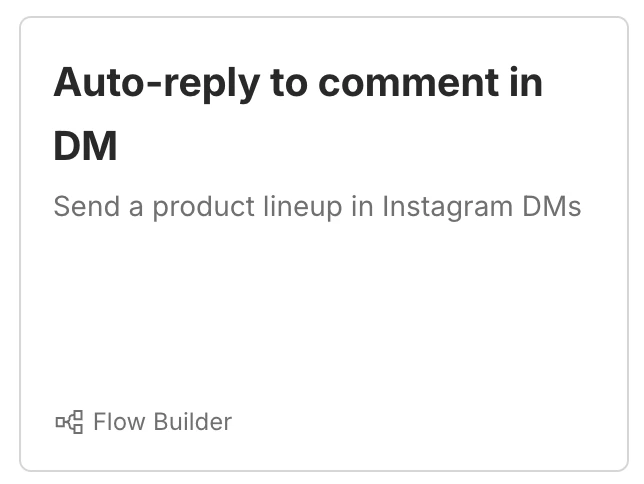
Task: Choose the Instagram DMs product lineup template
Action: tap(324, 244)
